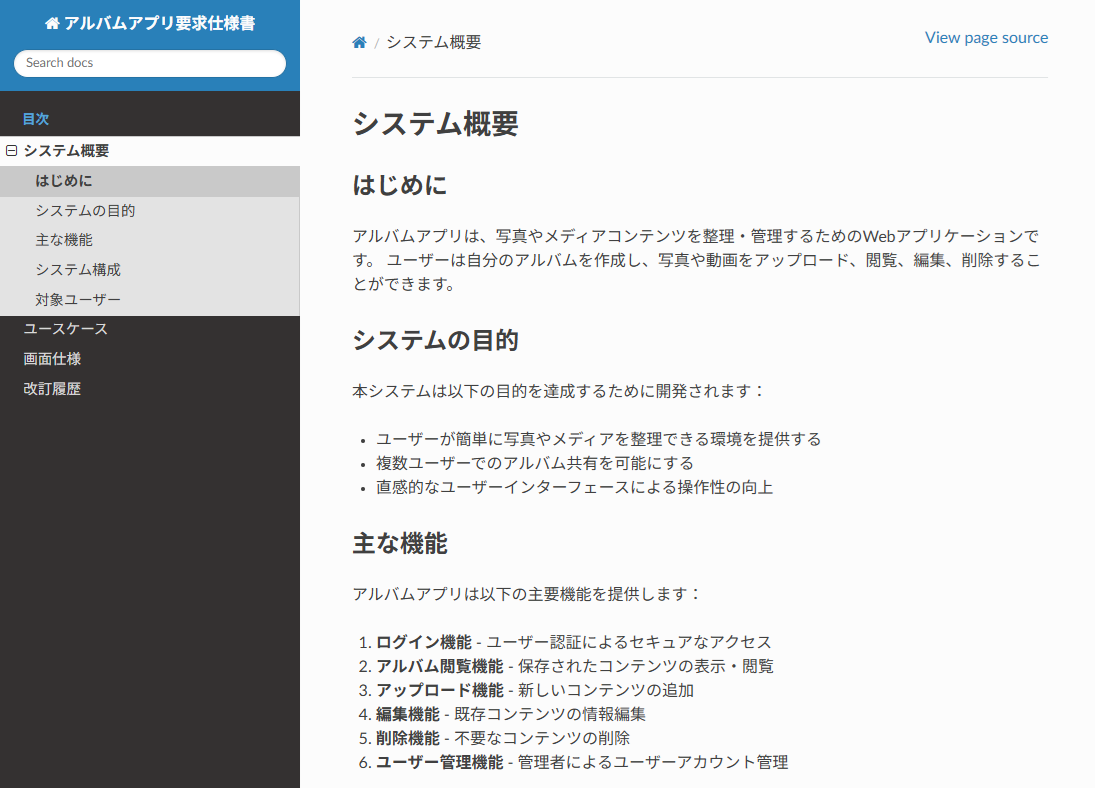Image resolution: width=1095 pixels, height=788 pixels.
Task: Select 主な機能 in the sidebar submenu
Action: pos(64,240)
